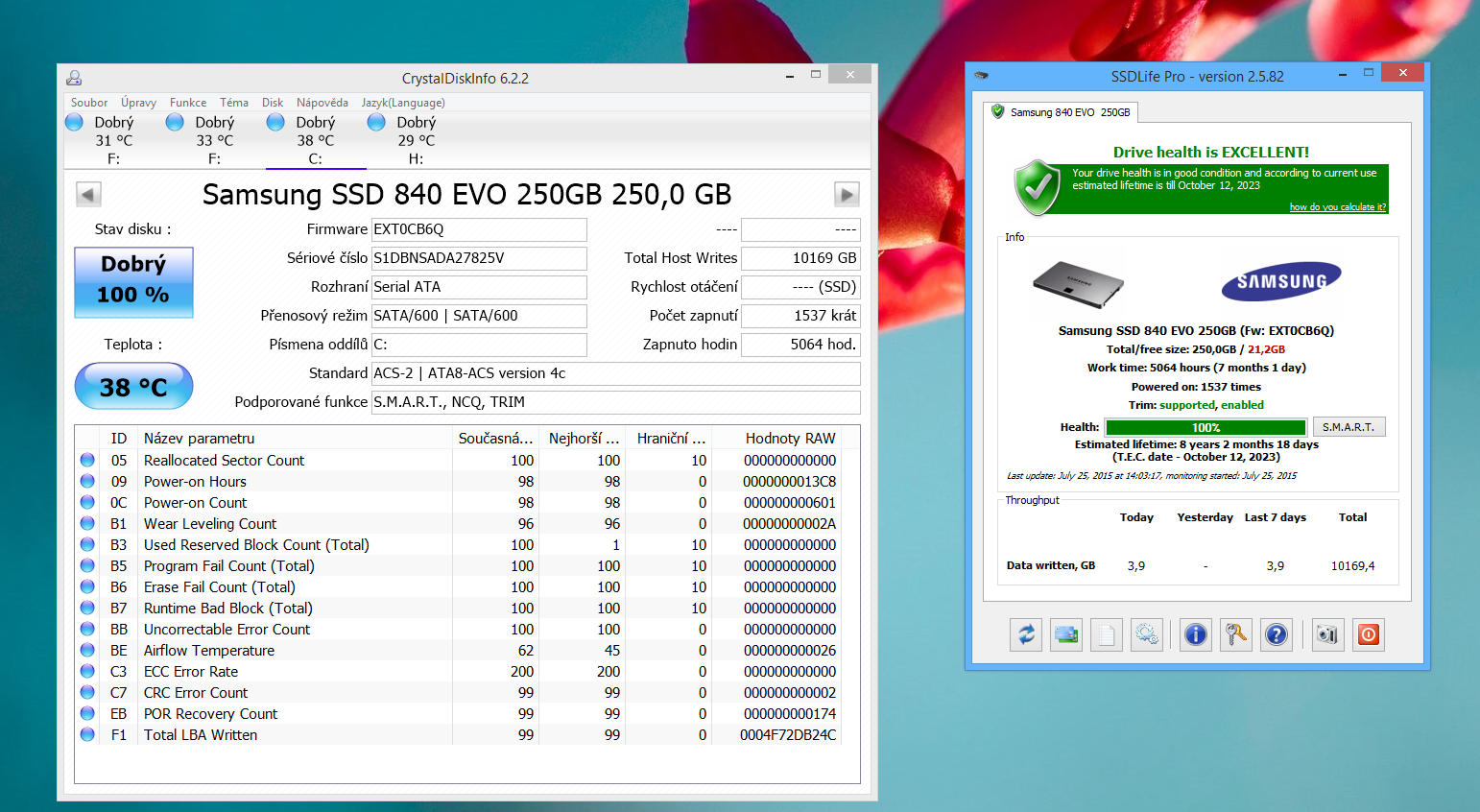The height and width of the screenshot is (812, 1480).
Task: Click the SSDLife Pro title bar icon
Action: pos(981,75)
